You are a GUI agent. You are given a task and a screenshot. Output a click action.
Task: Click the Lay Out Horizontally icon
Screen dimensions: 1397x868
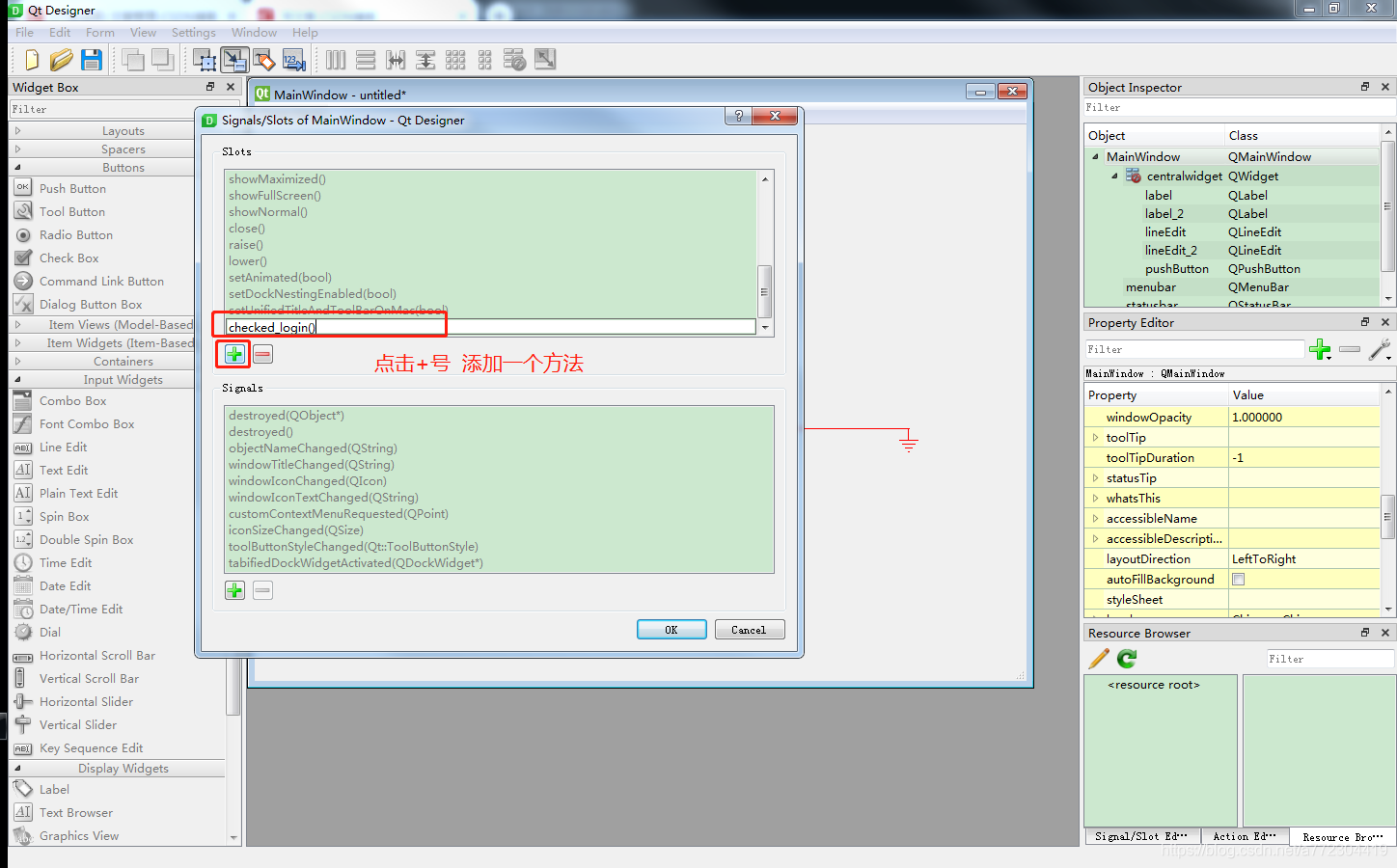336,60
